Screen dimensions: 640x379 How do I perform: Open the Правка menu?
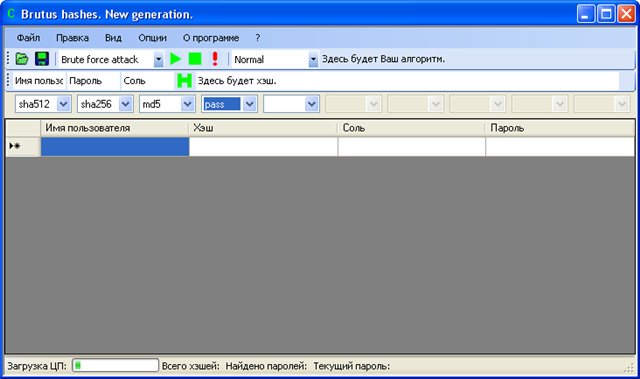[x=72, y=38]
